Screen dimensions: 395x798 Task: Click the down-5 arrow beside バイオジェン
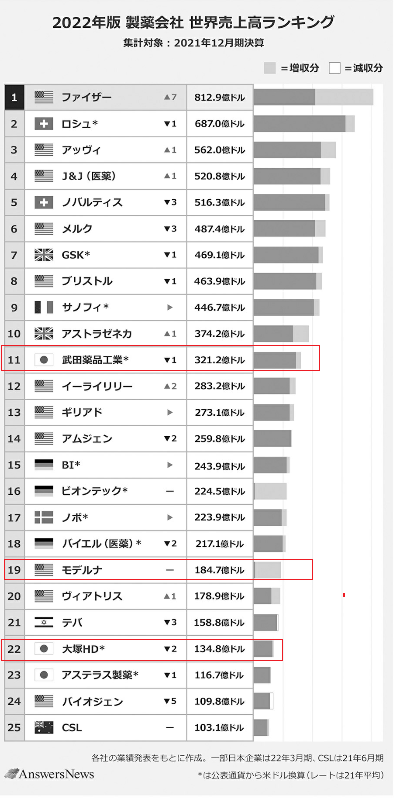170,701
